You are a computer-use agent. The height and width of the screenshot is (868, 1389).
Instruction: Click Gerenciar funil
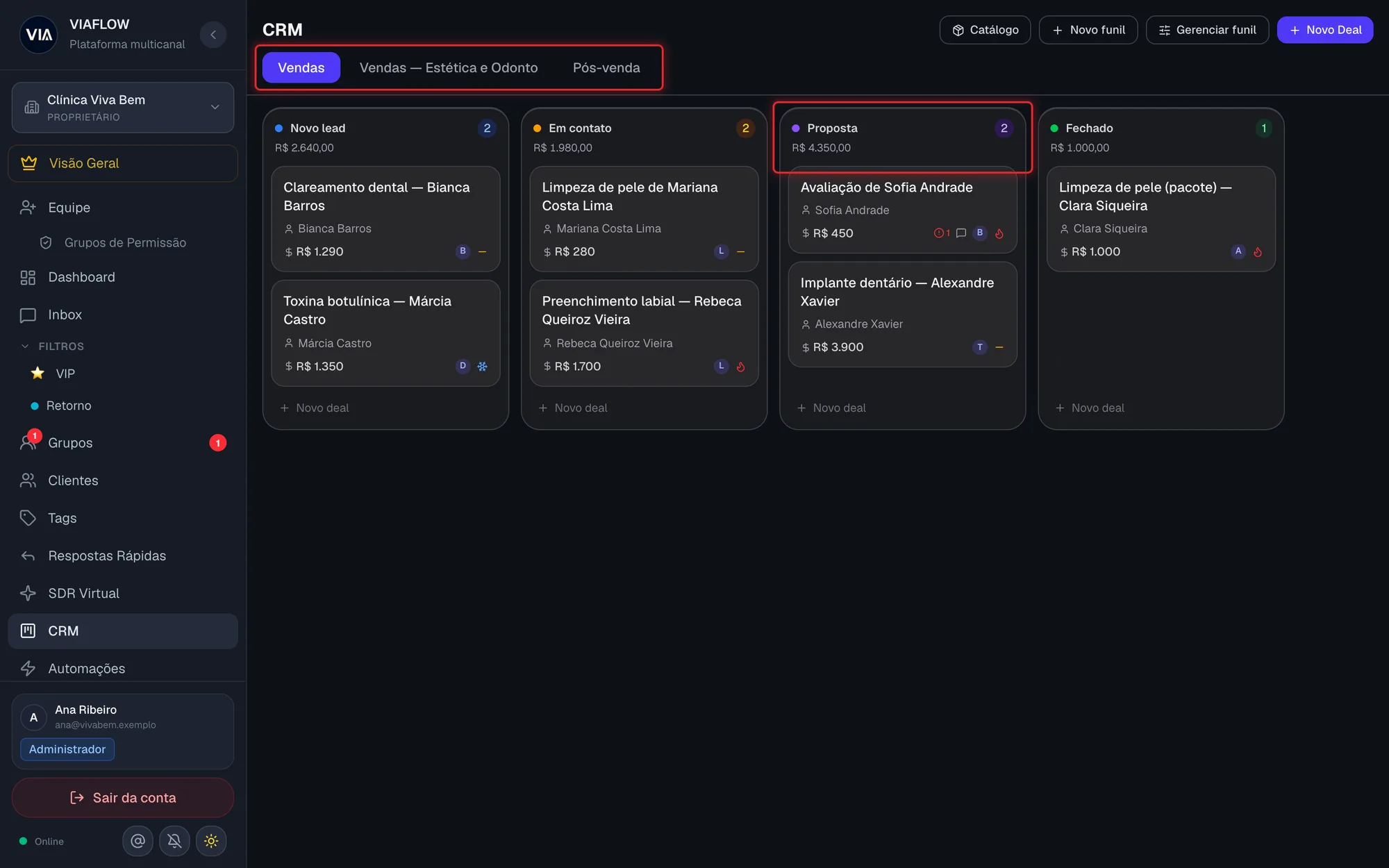tap(1207, 30)
